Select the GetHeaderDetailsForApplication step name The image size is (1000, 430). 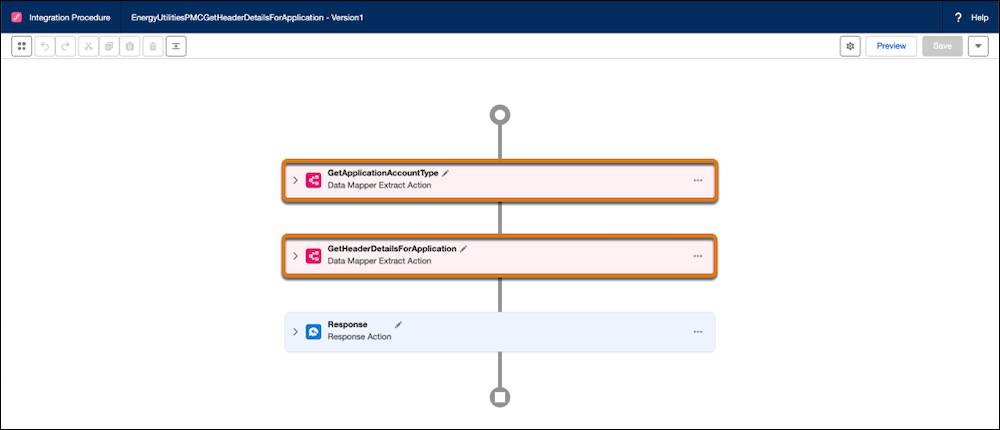pyautogui.click(x=392, y=249)
